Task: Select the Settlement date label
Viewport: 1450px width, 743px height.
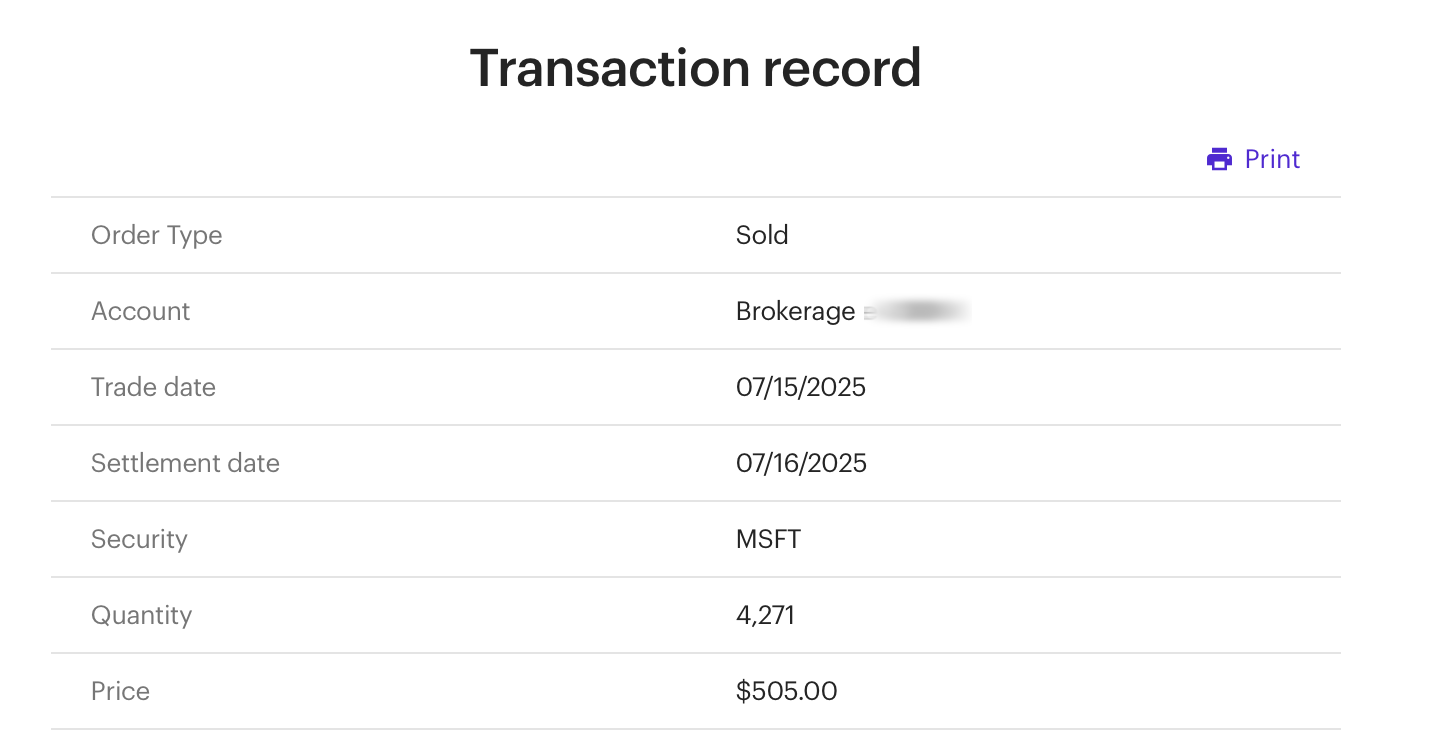Action: click(185, 463)
